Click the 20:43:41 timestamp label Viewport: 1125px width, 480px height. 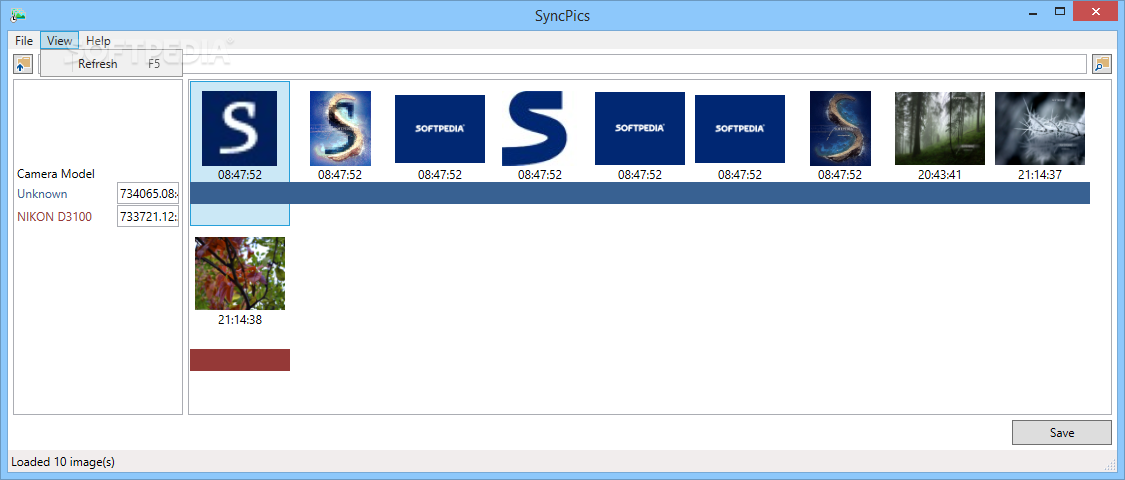940,174
